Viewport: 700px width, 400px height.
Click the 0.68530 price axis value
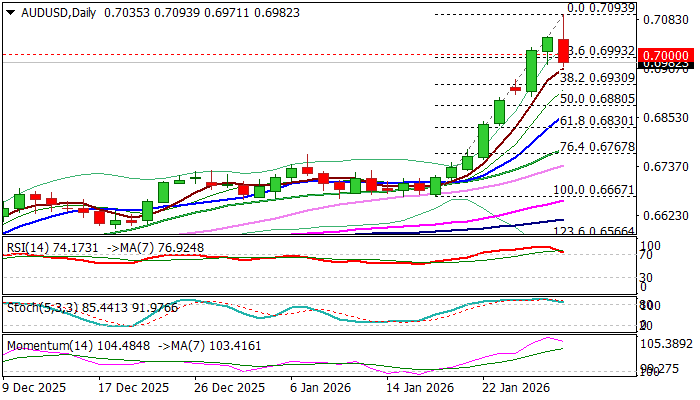666,118
